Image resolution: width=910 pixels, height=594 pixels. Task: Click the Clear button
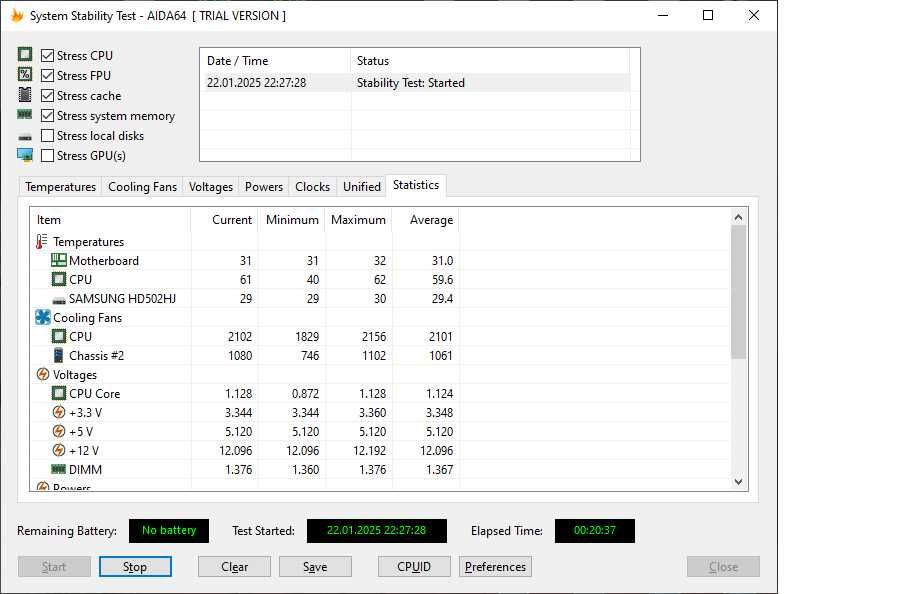[234, 567]
